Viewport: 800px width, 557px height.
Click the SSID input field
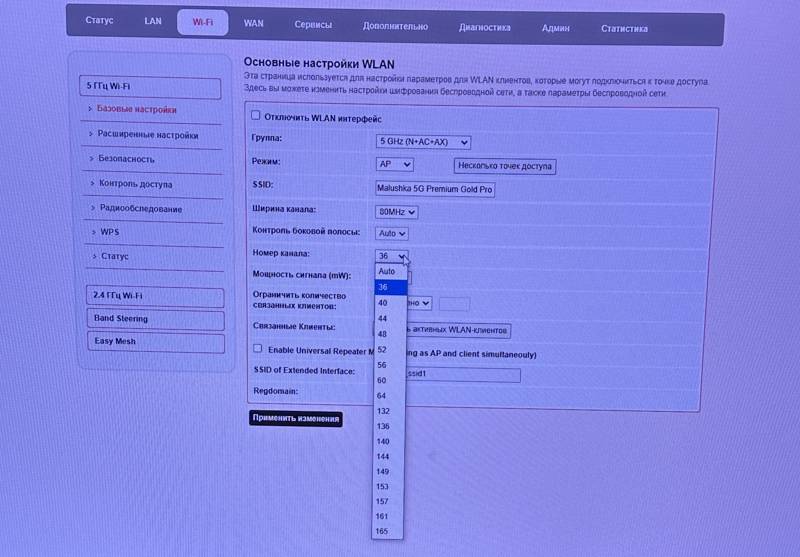coord(435,188)
